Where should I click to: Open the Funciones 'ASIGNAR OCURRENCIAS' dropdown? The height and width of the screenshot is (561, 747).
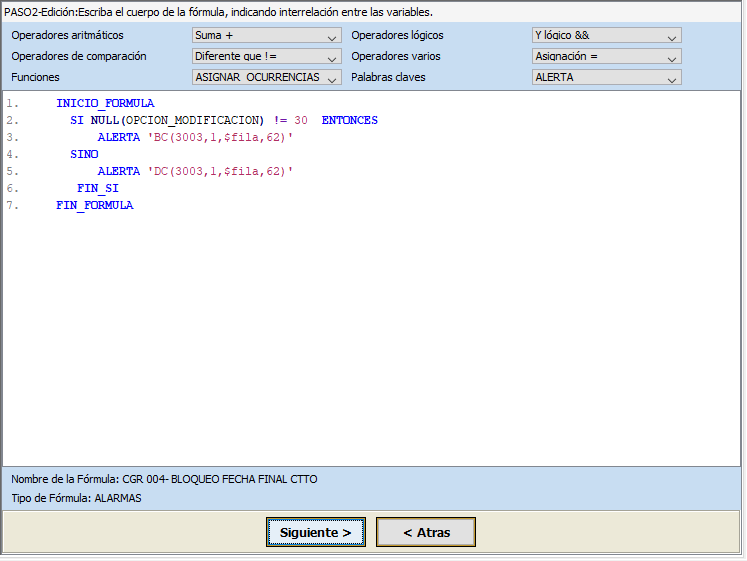coord(266,77)
